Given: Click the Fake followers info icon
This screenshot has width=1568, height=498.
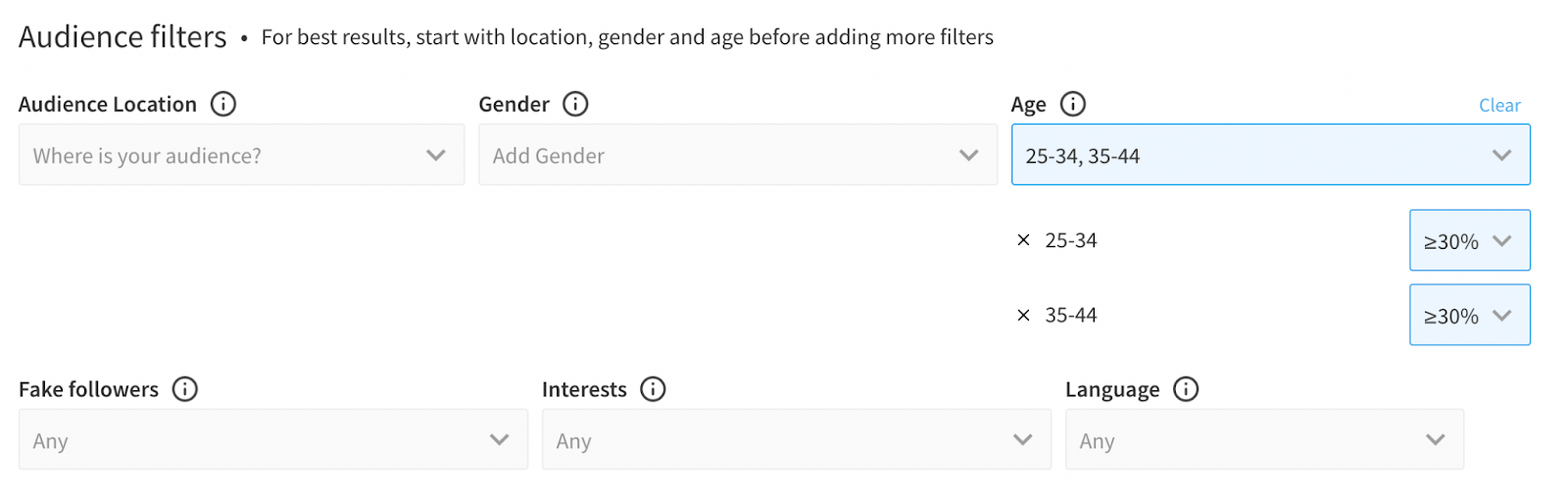Looking at the screenshot, I should coord(184,389).
